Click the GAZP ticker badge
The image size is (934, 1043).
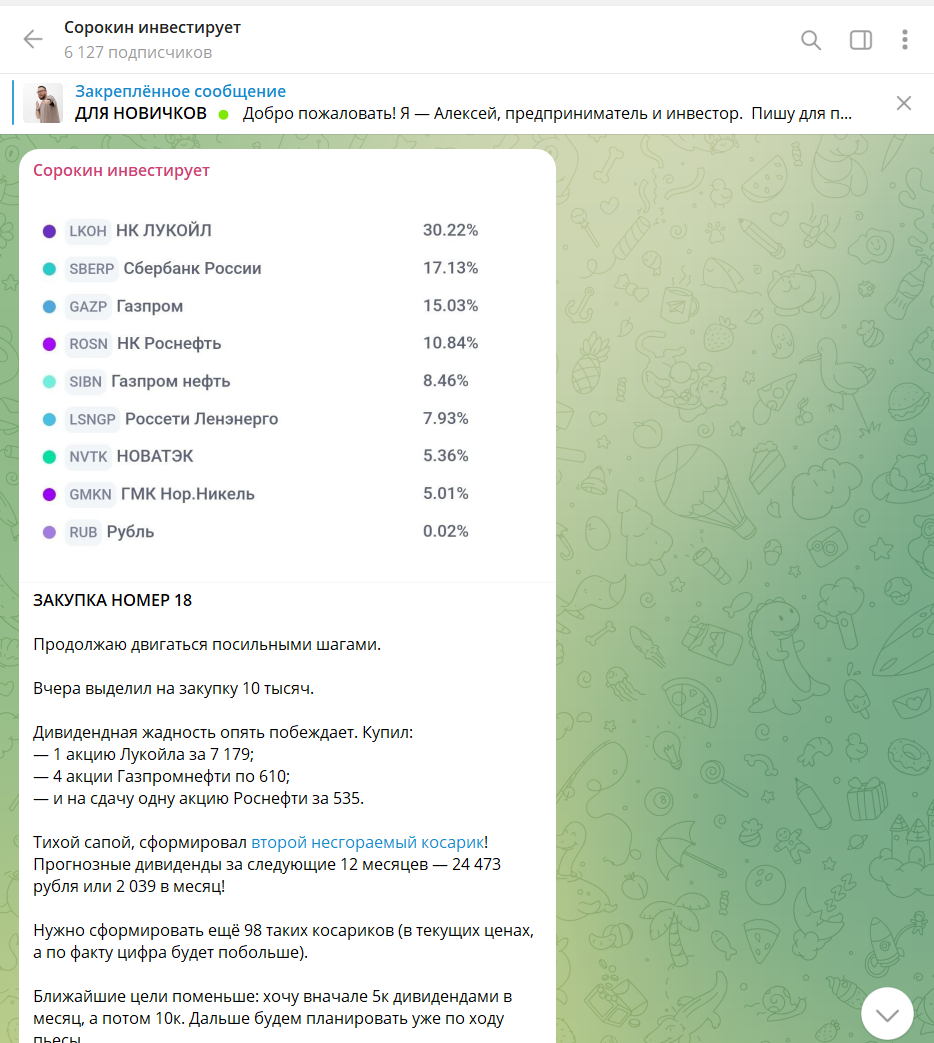[x=88, y=307]
